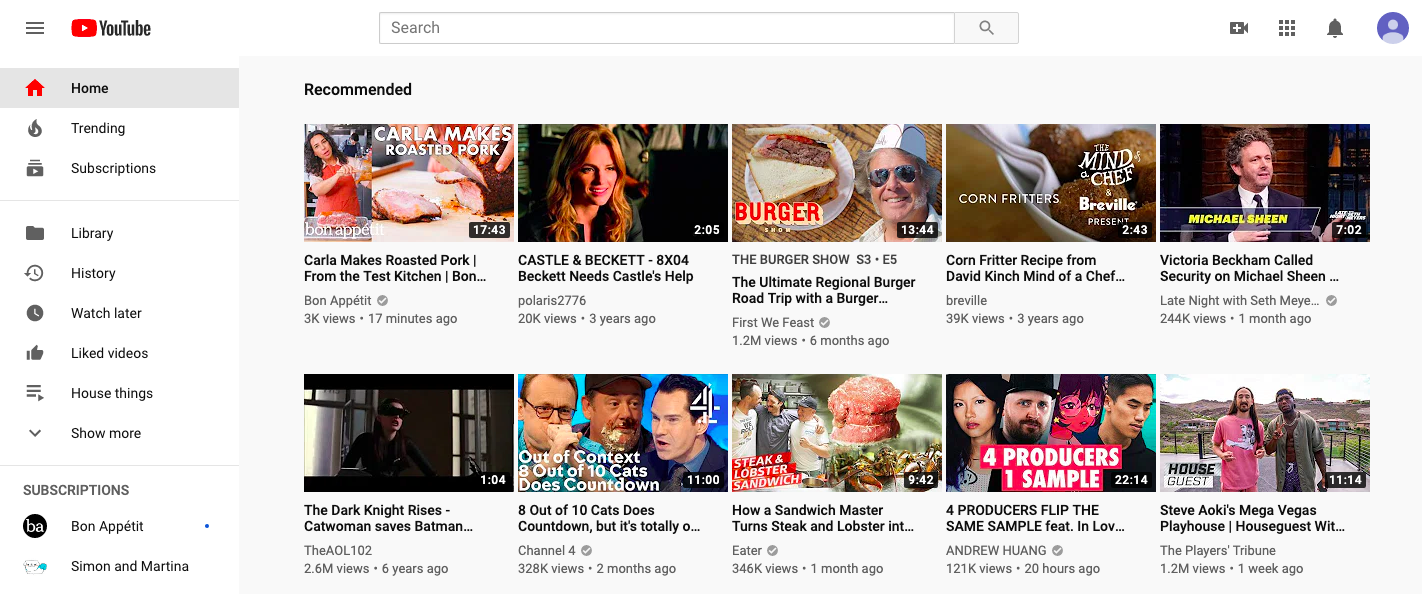Click the search magnifier button

(986, 28)
